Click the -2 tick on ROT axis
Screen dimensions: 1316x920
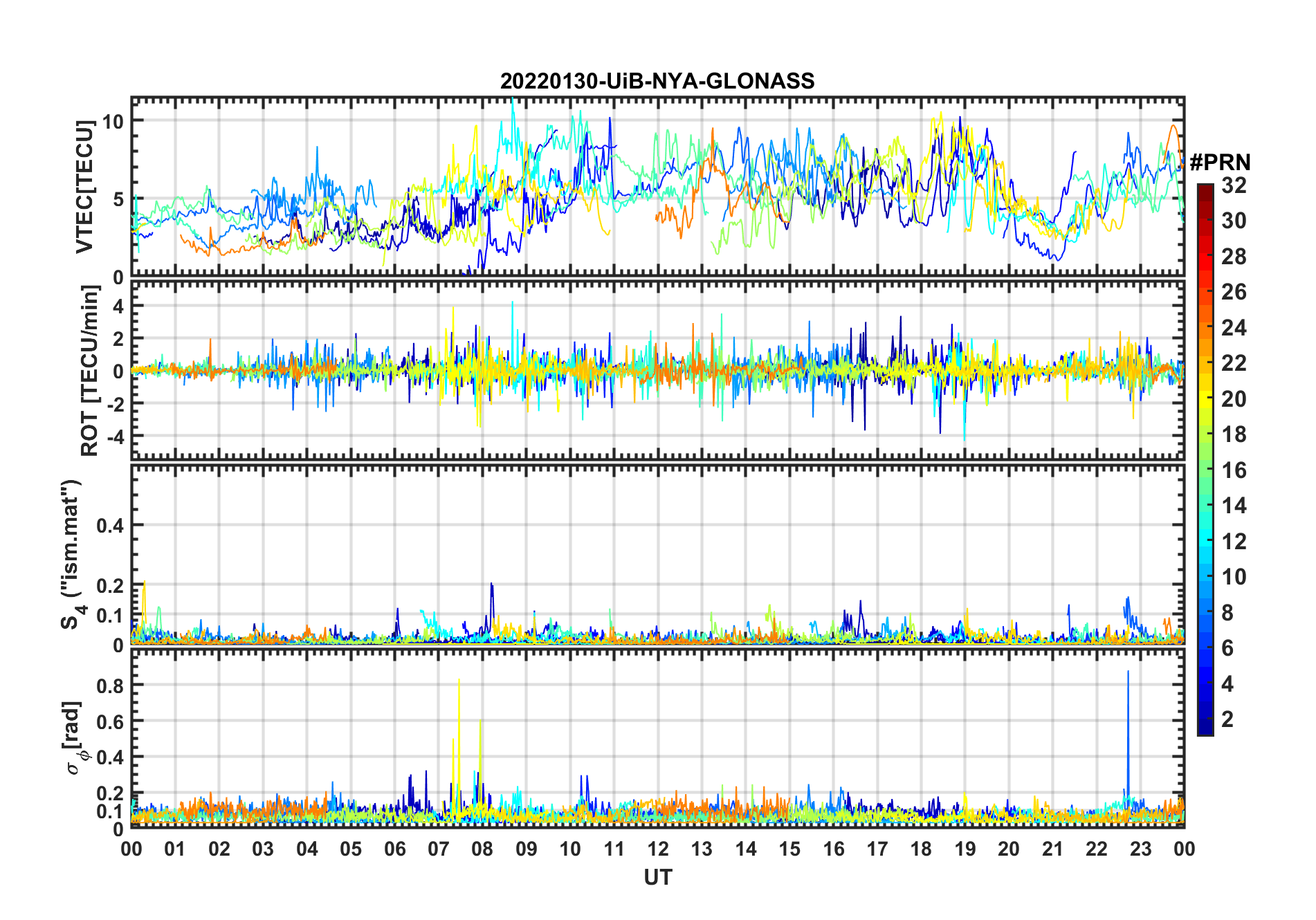[115, 404]
